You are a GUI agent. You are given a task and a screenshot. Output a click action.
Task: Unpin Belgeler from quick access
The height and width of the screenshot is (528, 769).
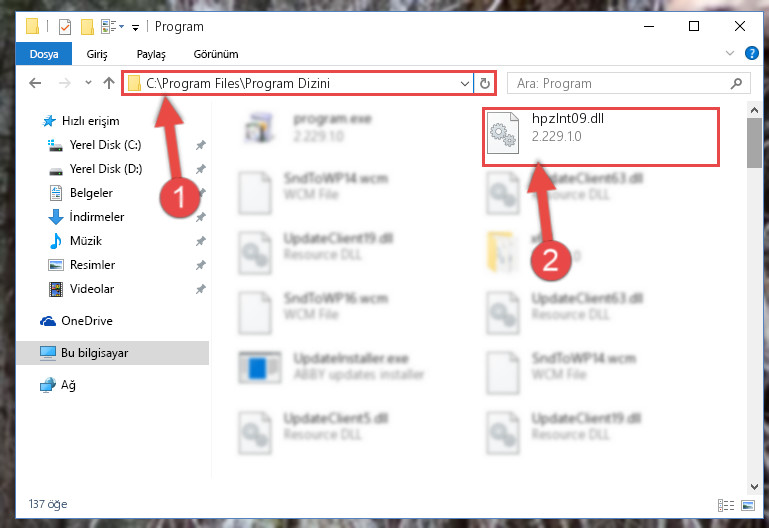click(x=201, y=193)
